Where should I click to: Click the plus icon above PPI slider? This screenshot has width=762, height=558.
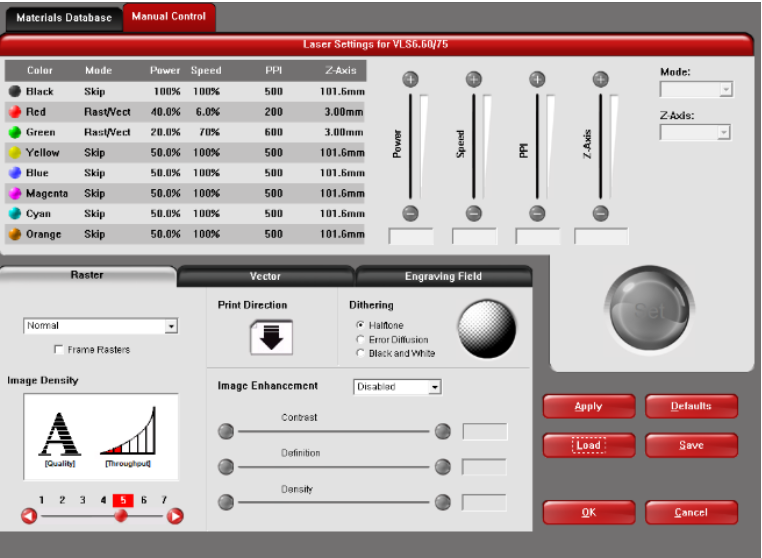coord(537,79)
